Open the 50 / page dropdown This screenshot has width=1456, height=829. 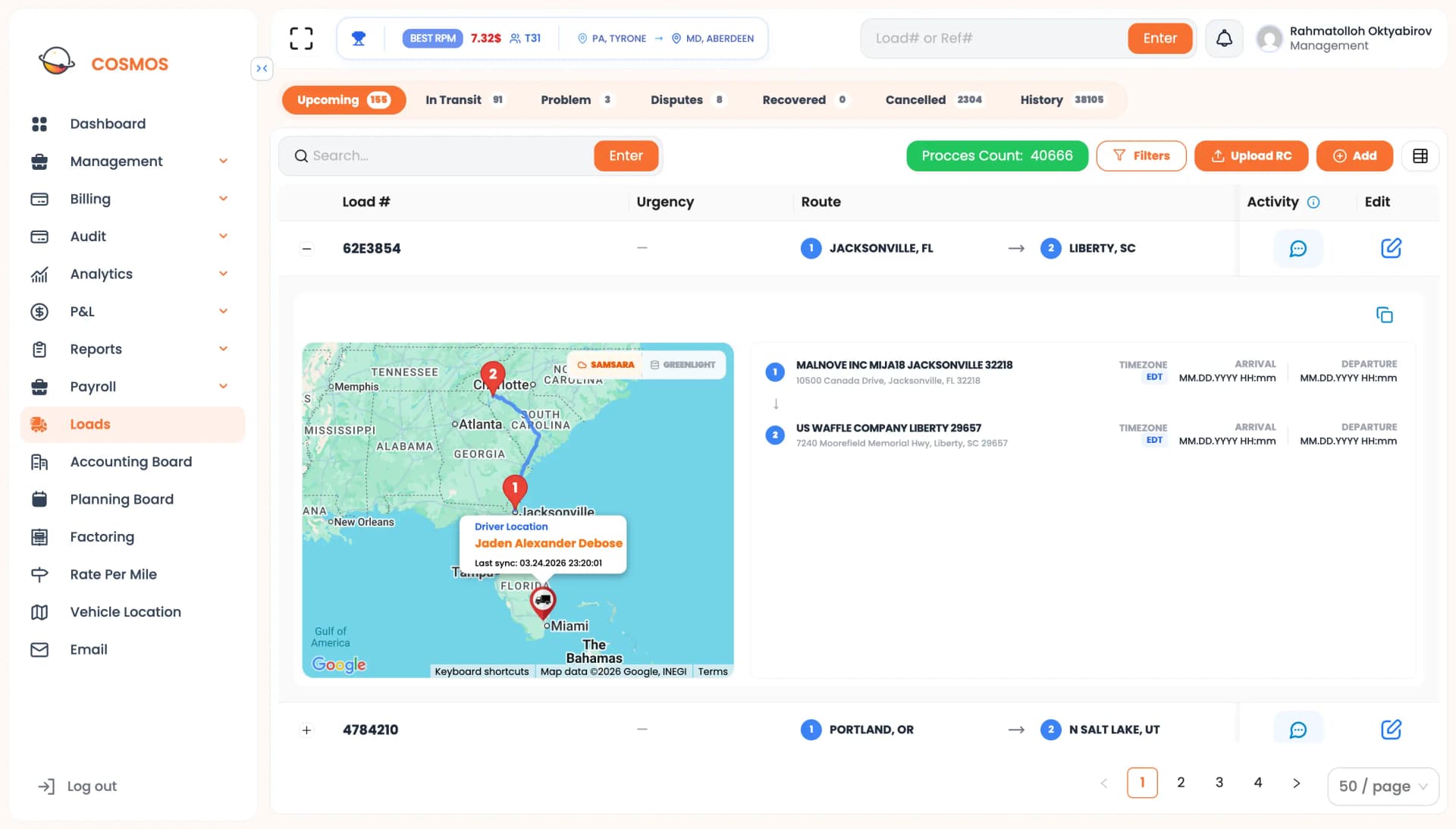[x=1382, y=787]
